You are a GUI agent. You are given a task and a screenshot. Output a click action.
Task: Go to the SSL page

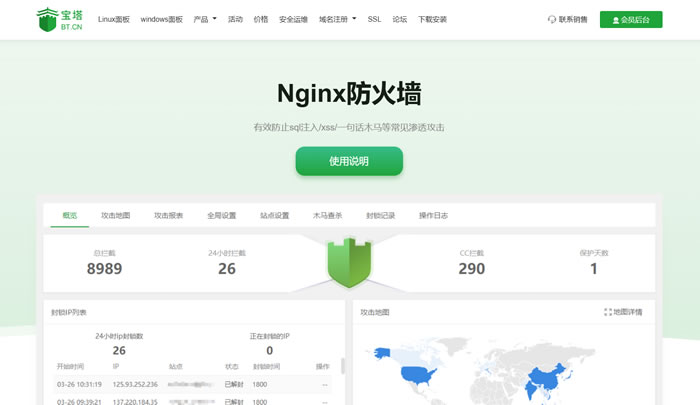click(x=374, y=19)
